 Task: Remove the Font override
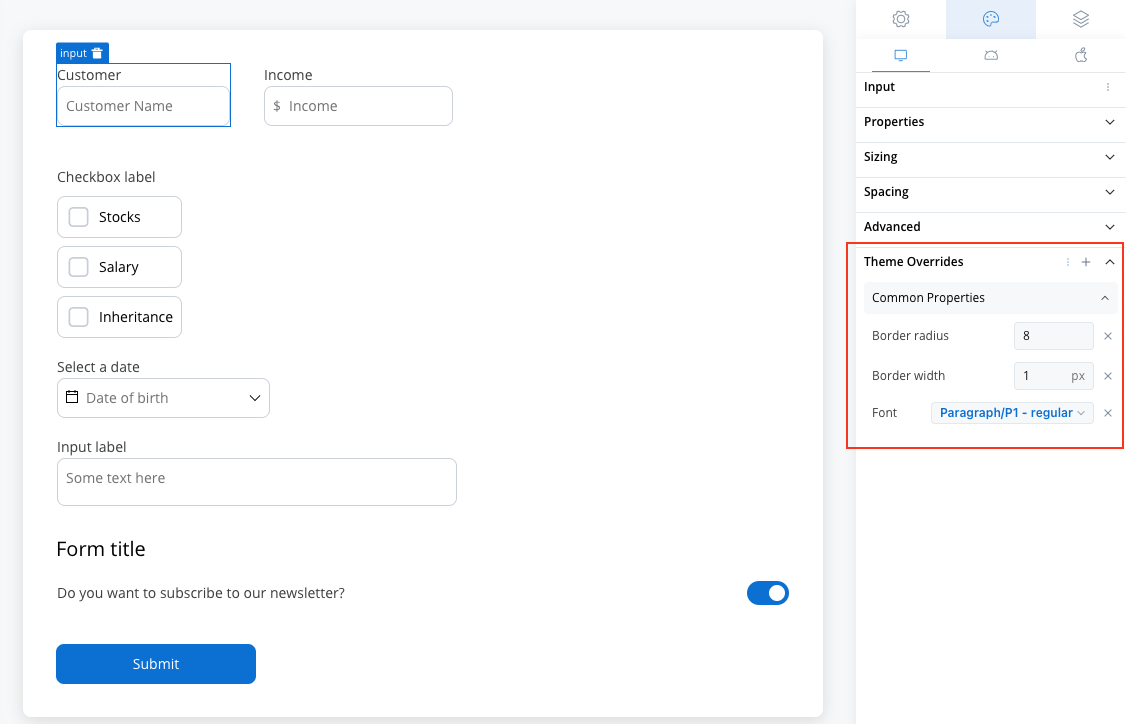(x=1108, y=413)
